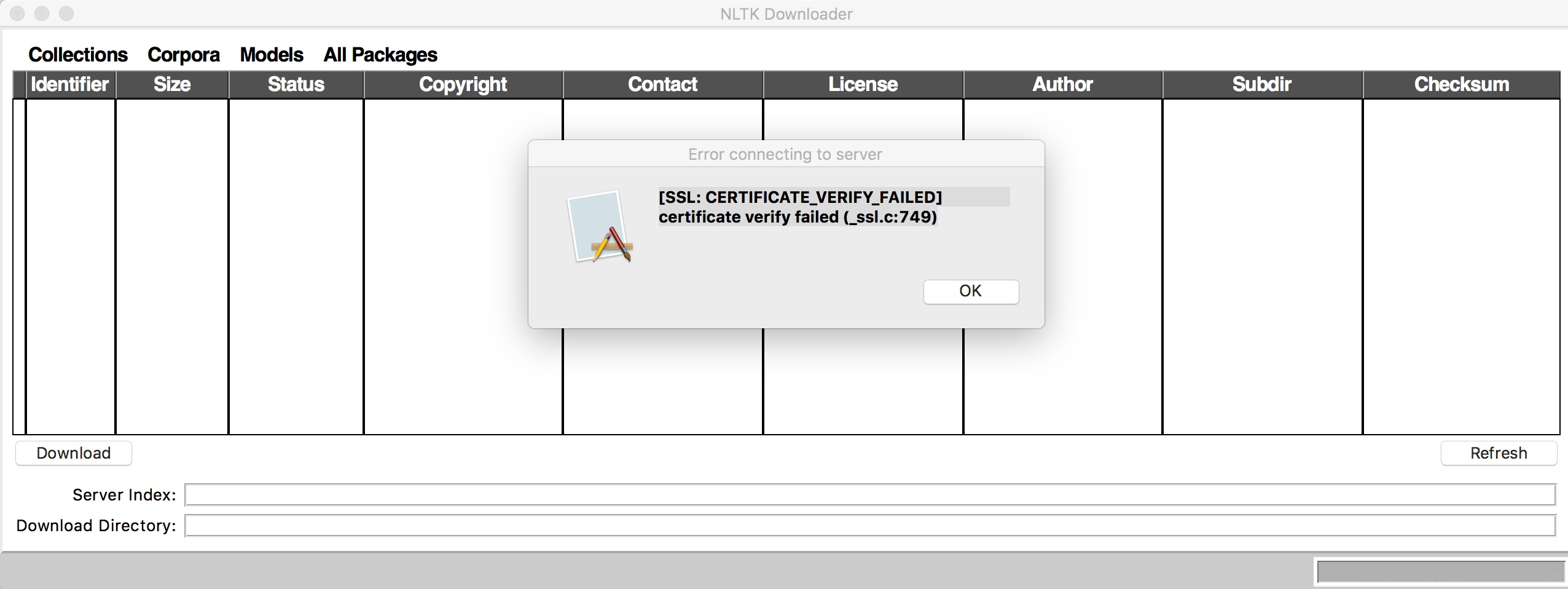
Task: Click the progress bar in status area
Action: click(x=1440, y=572)
